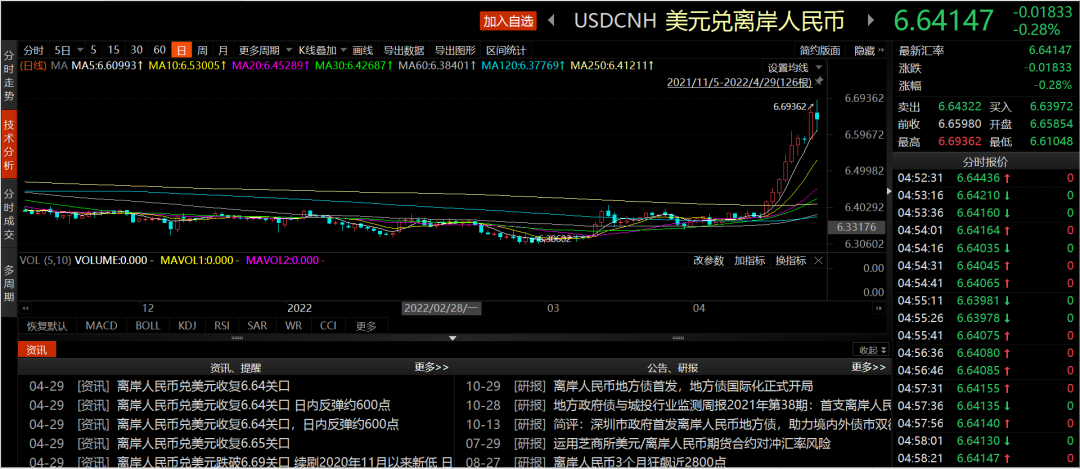Select the 5-minute period

tap(94, 50)
